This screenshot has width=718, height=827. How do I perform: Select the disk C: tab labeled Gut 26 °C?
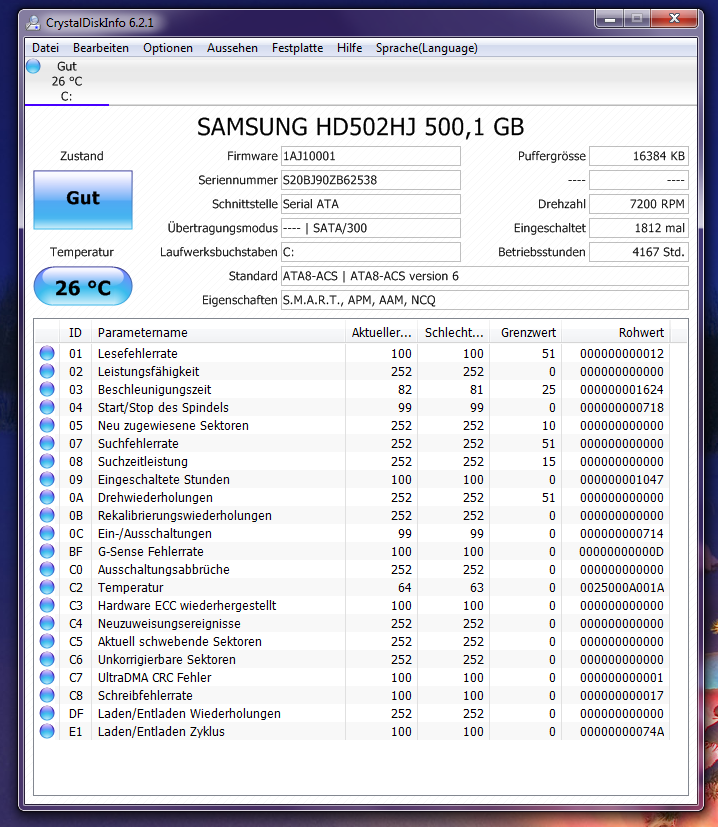(x=67, y=81)
